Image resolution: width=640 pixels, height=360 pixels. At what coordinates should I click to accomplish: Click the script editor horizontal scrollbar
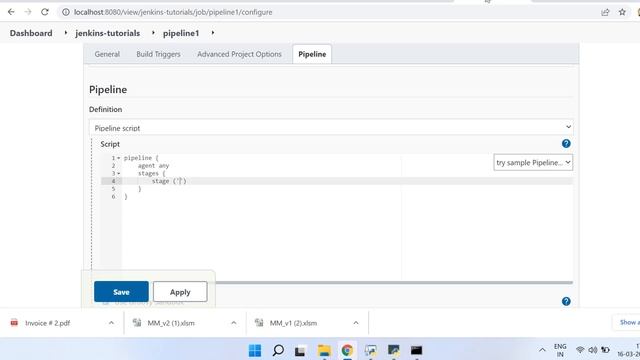coord(394,282)
